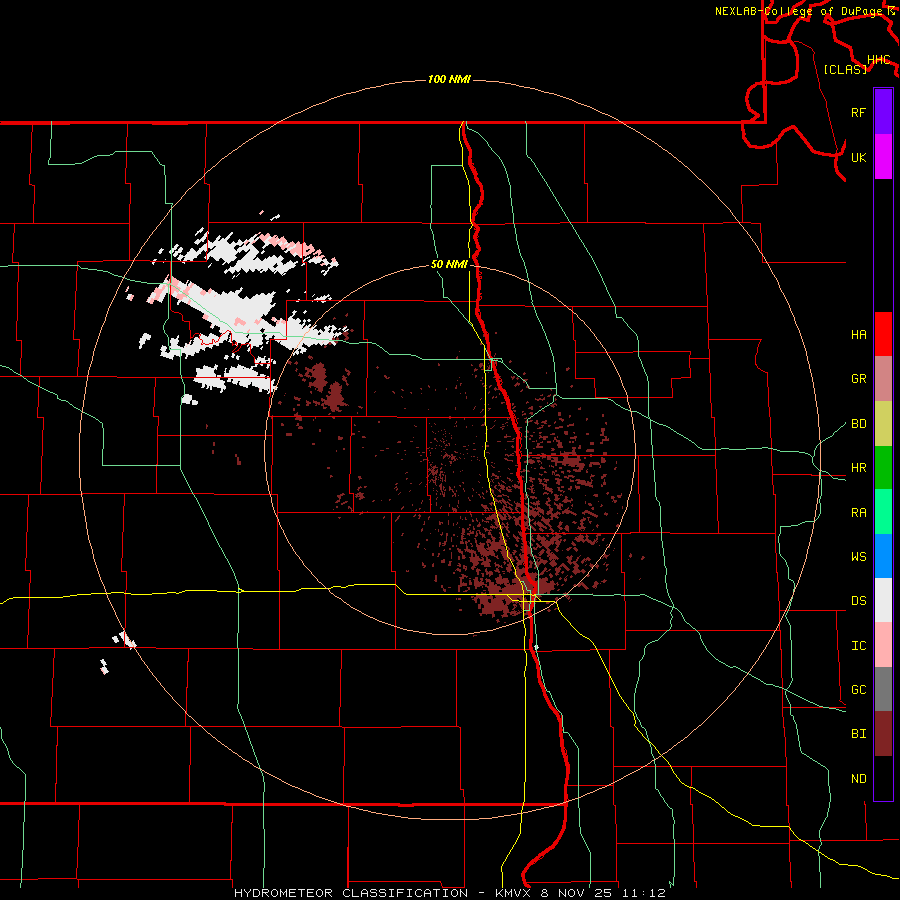The image size is (900, 900).
Task: Click the 100 NMI range ring label
Action: point(449,79)
